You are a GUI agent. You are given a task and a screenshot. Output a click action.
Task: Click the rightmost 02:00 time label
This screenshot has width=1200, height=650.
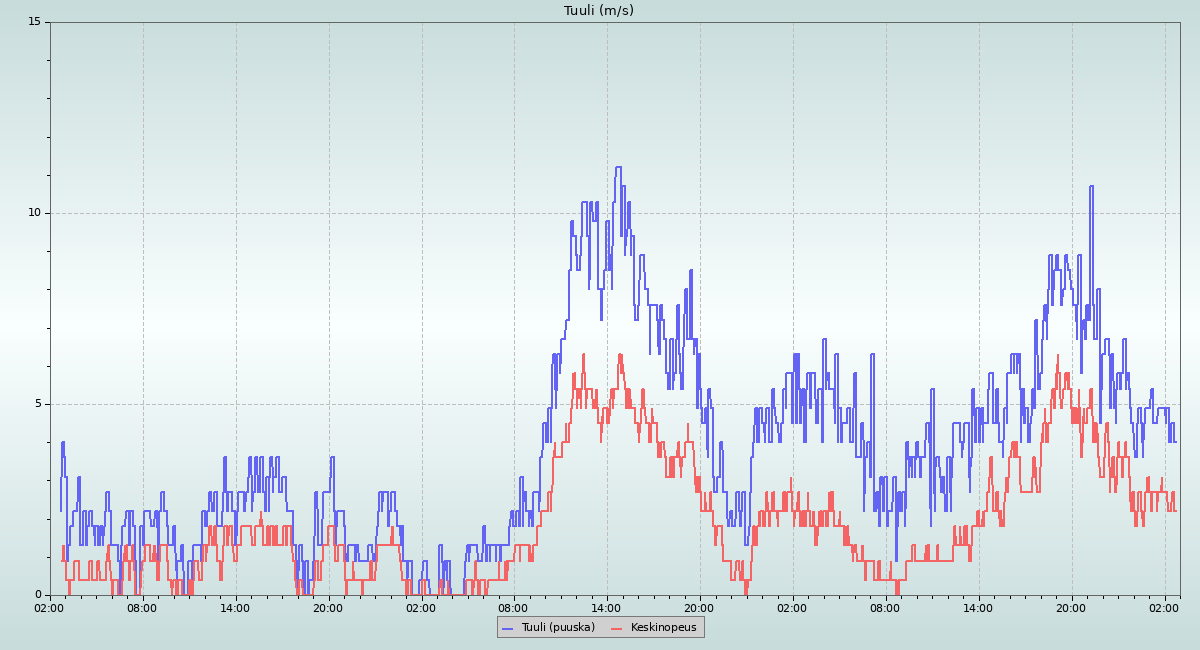1164,607
